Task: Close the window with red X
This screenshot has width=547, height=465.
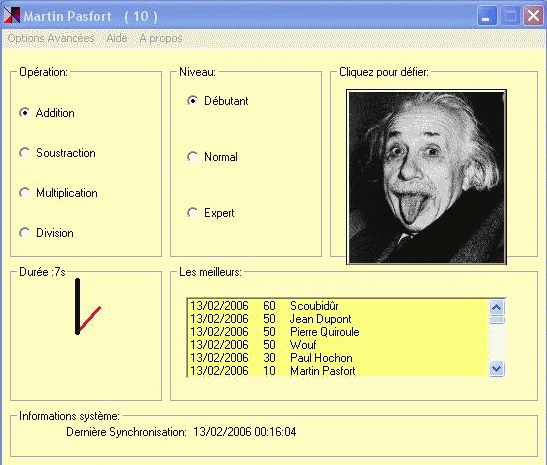Action: (533, 16)
